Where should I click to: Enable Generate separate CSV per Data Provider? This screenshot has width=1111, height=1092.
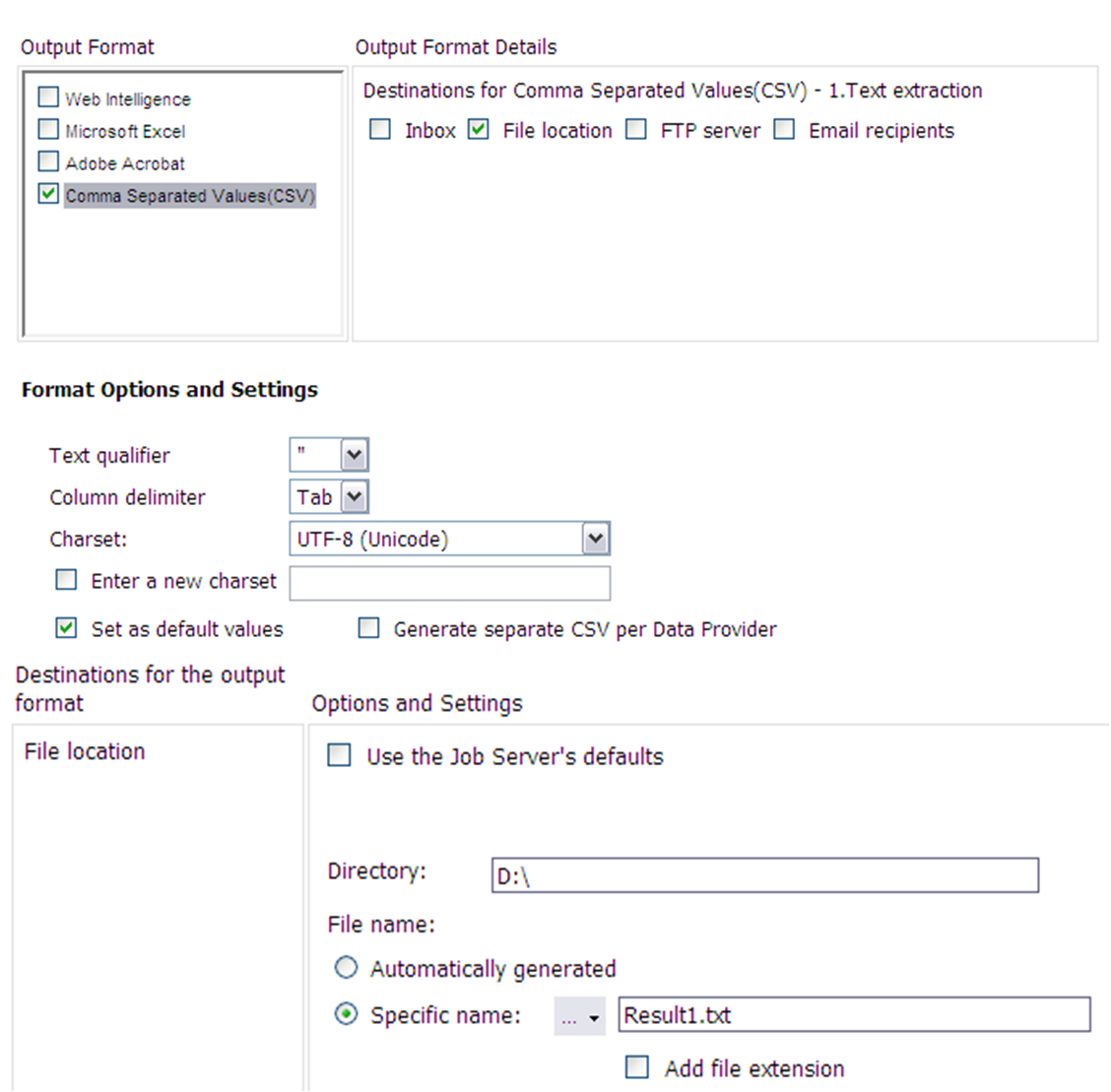[368, 628]
